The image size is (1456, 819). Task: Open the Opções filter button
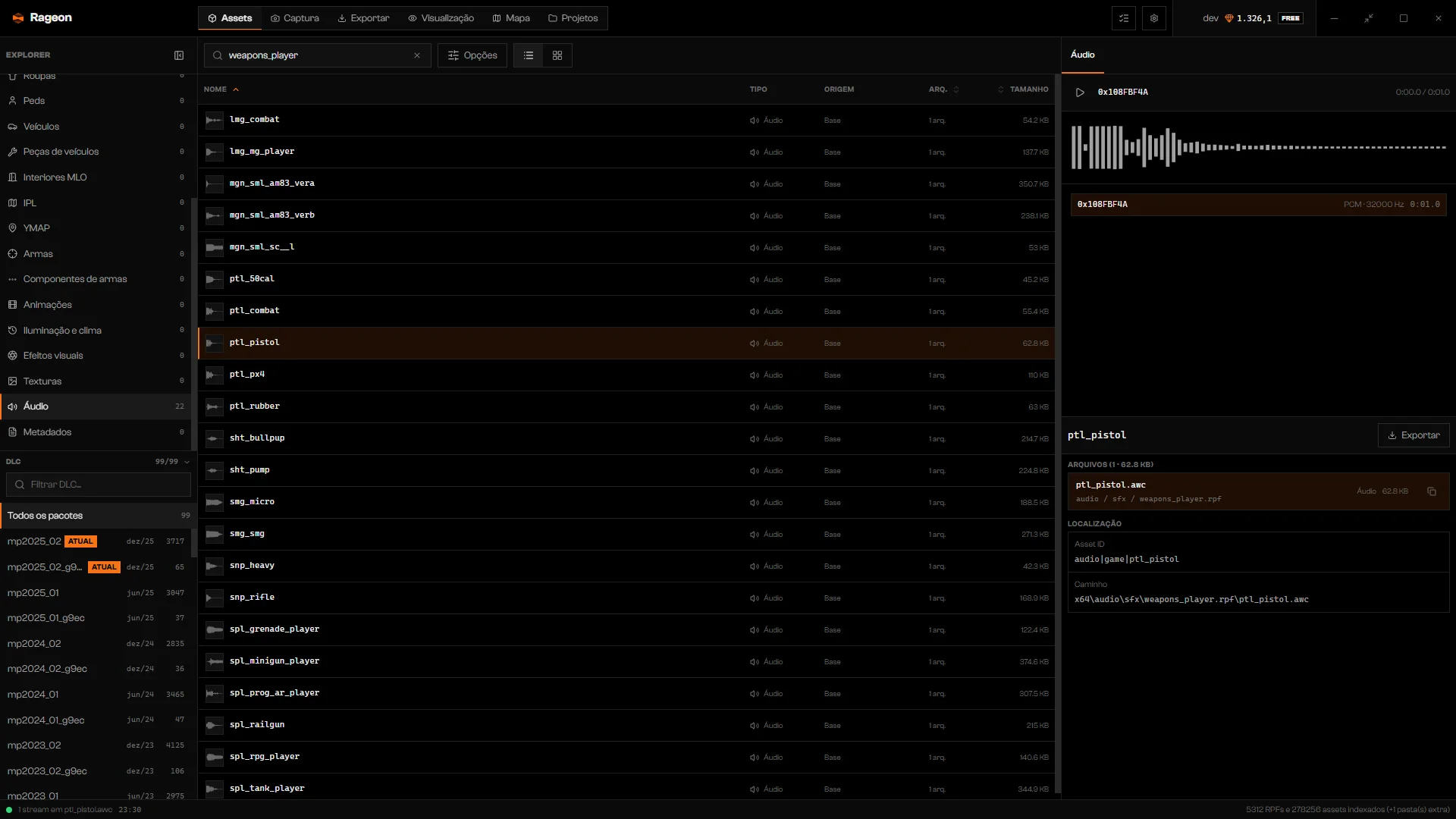pos(472,55)
